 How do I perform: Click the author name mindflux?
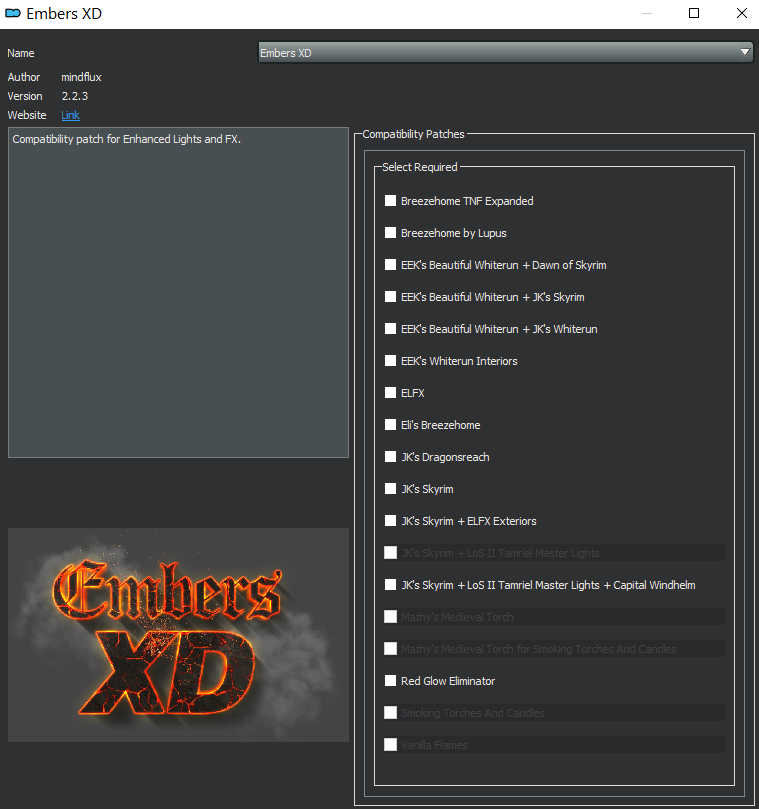pos(82,77)
